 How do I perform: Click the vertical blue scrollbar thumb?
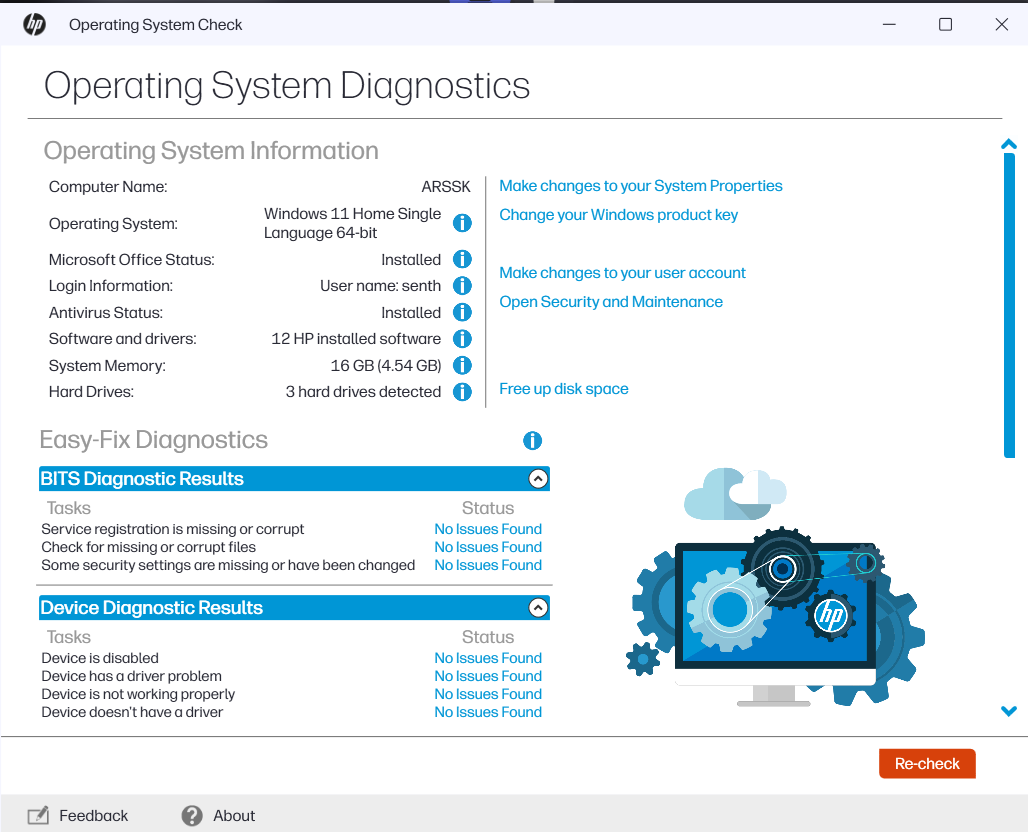pyautogui.click(x=1010, y=305)
